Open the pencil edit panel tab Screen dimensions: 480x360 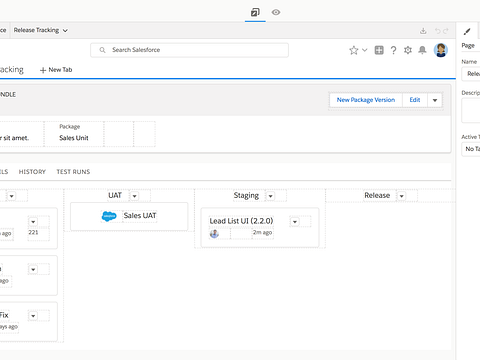tap(467, 31)
